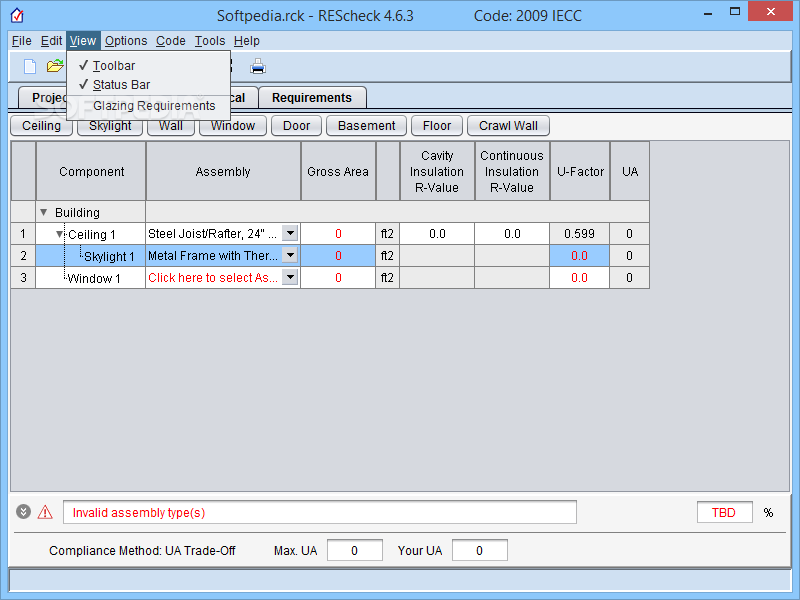
Task: Click Skylight 1 gross area cell
Action: click(338, 256)
